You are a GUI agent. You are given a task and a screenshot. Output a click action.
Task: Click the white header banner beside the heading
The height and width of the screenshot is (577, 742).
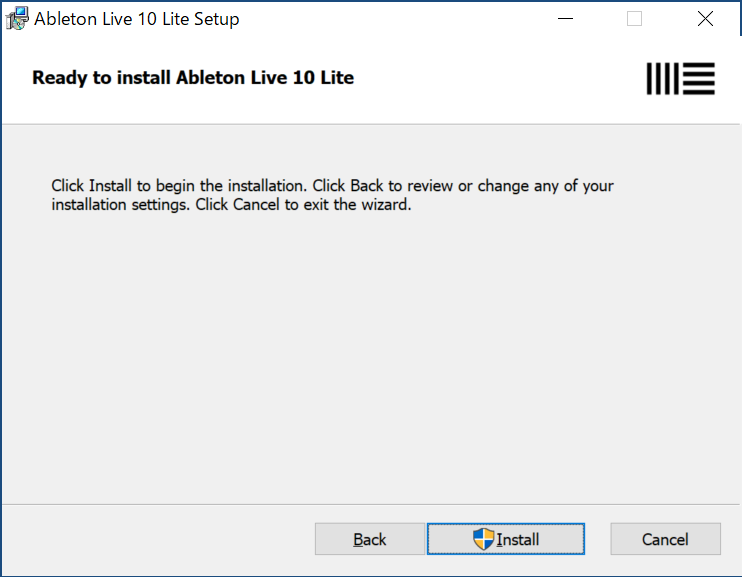497,79
